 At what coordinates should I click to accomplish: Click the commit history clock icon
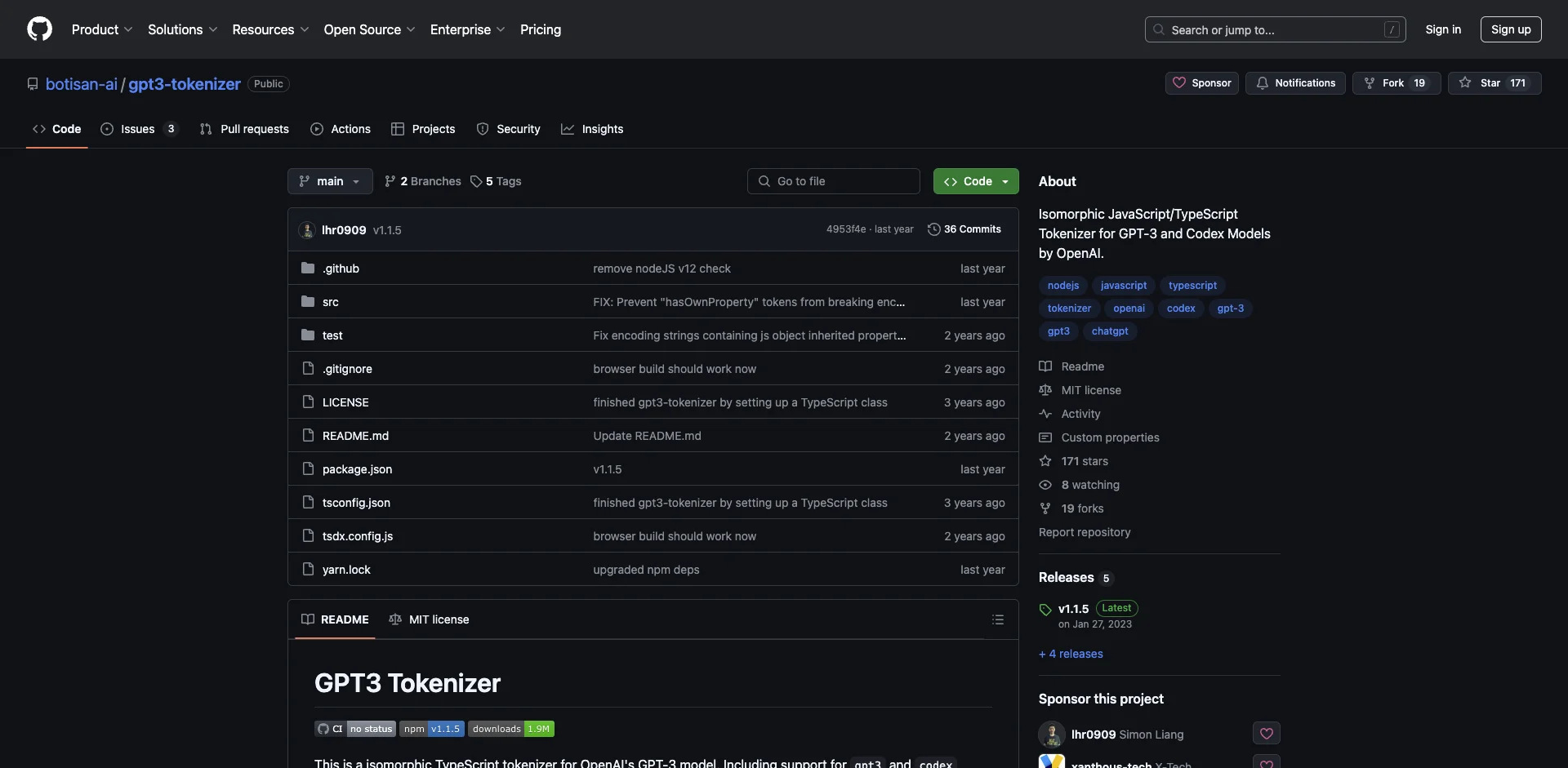[x=933, y=229]
